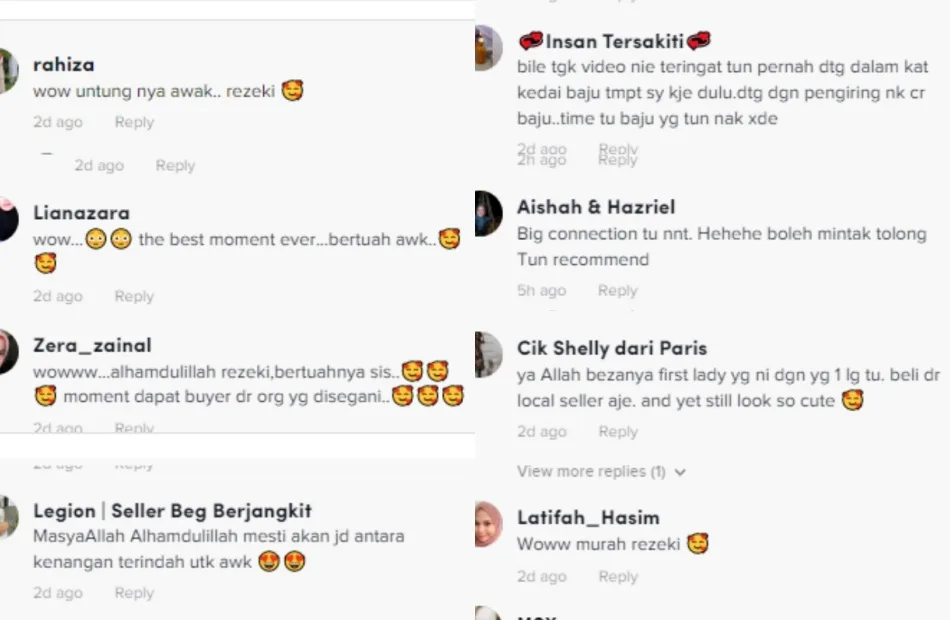This screenshot has height=620, width=950.
Task: Open rahiza's username link
Action: coord(64,64)
